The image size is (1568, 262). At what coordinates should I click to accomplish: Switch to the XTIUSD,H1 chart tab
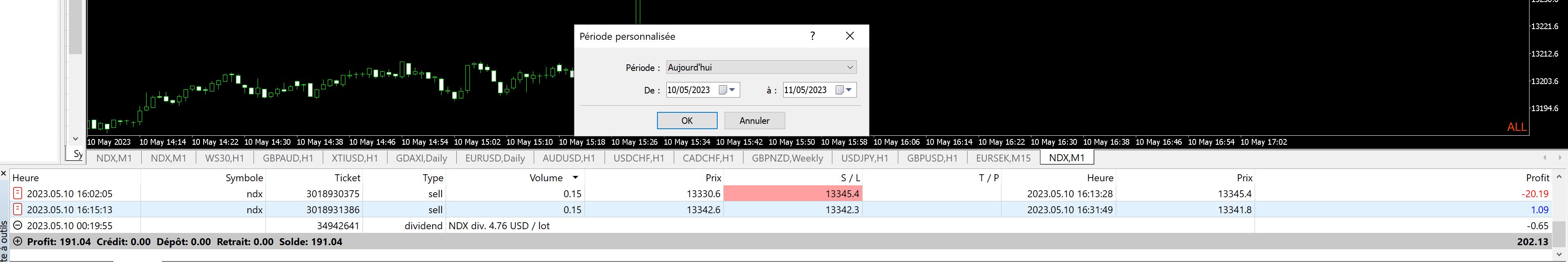pyautogui.click(x=354, y=158)
